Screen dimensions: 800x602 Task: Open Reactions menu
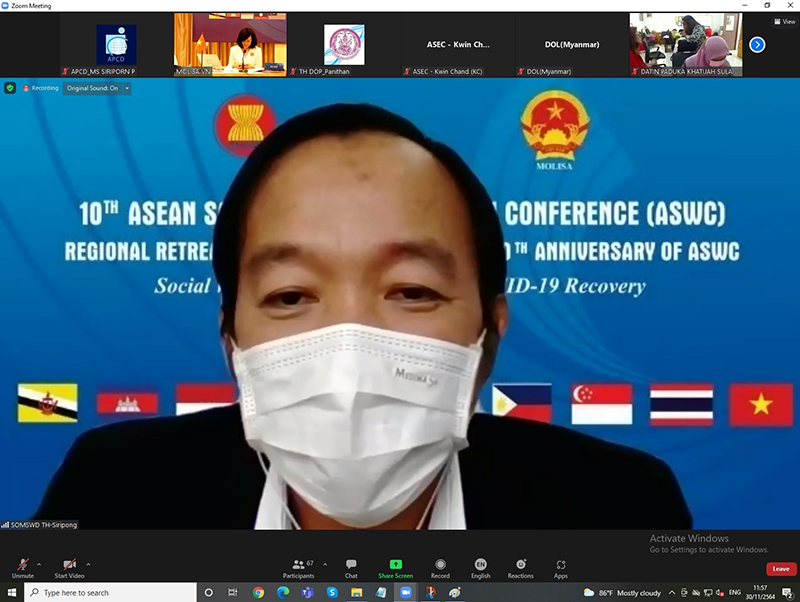(520, 568)
